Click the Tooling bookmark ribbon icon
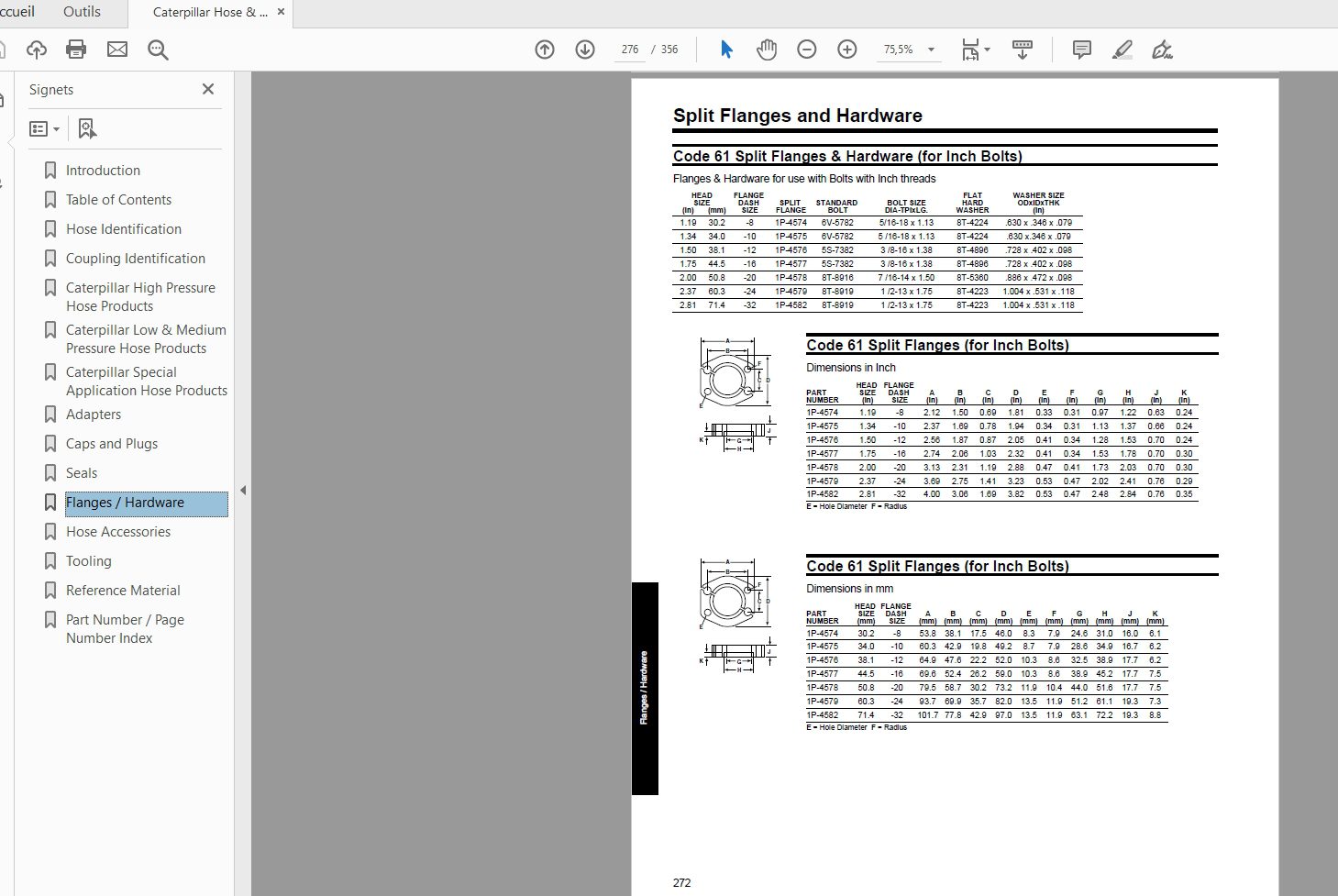Screen dimensions: 1338x896 (x=50, y=561)
